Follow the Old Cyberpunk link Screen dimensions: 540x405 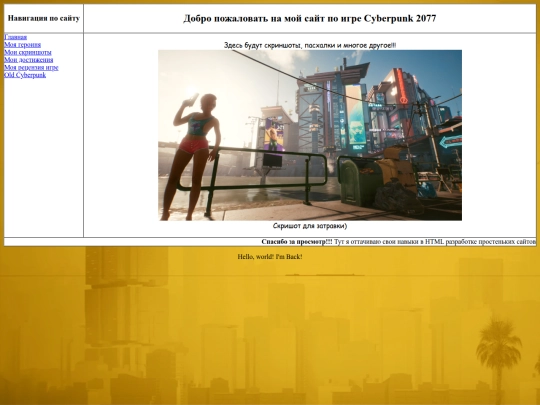pyautogui.click(x=25, y=75)
